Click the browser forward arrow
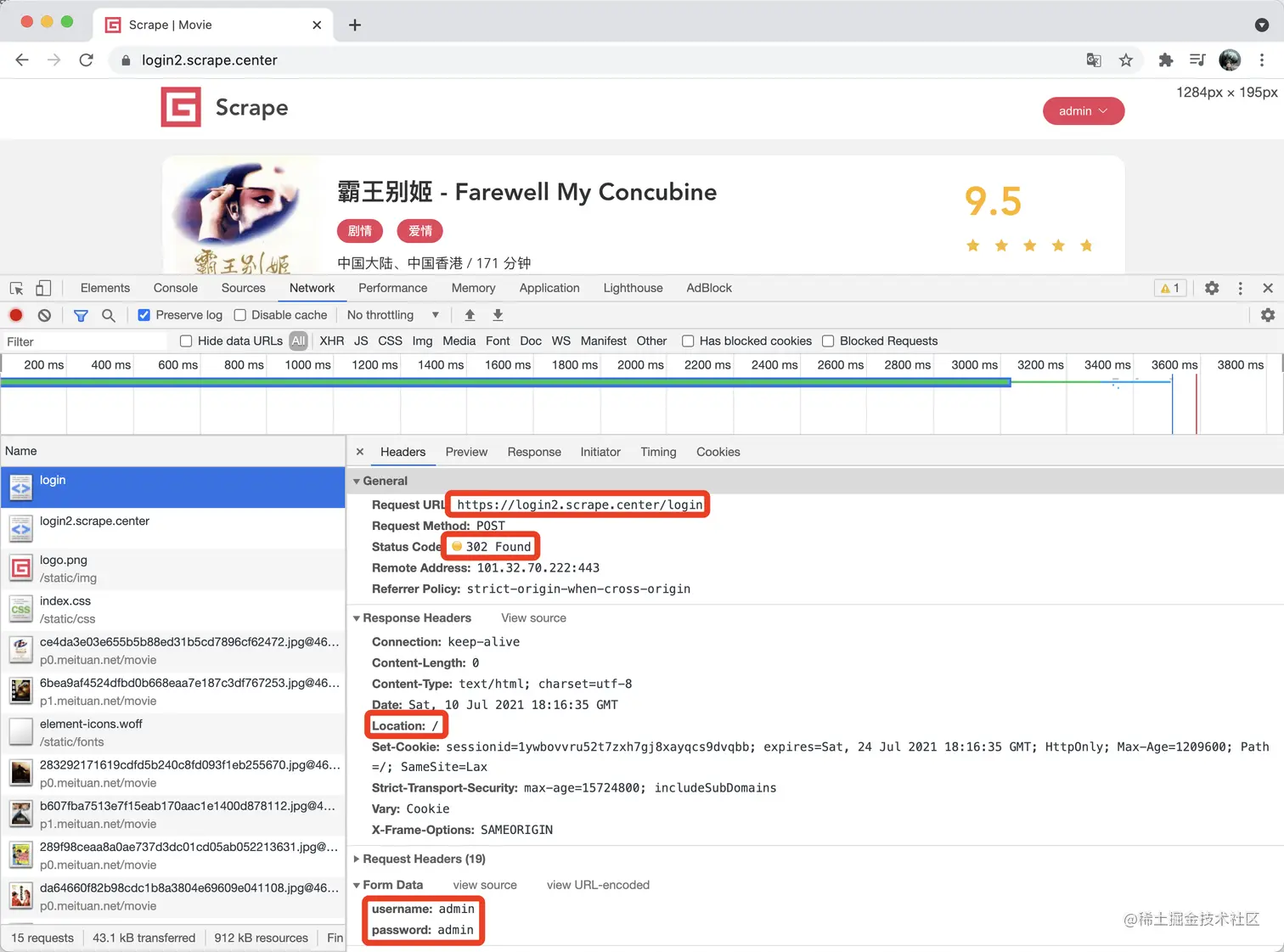This screenshot has width=1284, height=952. click(54, 60)
